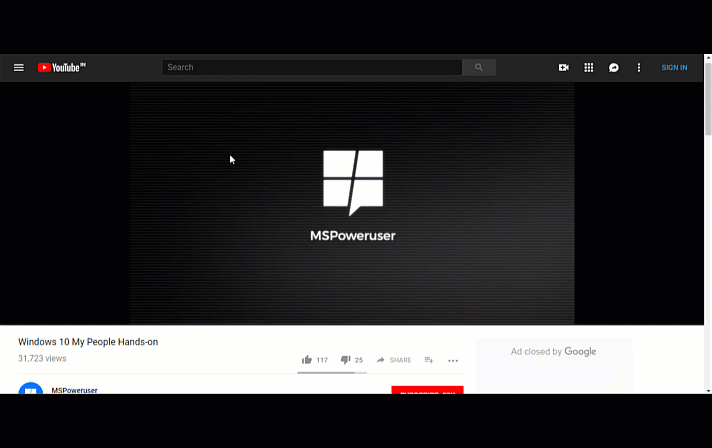Click the SIGN IN link
Screen dimensions: 712x448
coord(674,68)
